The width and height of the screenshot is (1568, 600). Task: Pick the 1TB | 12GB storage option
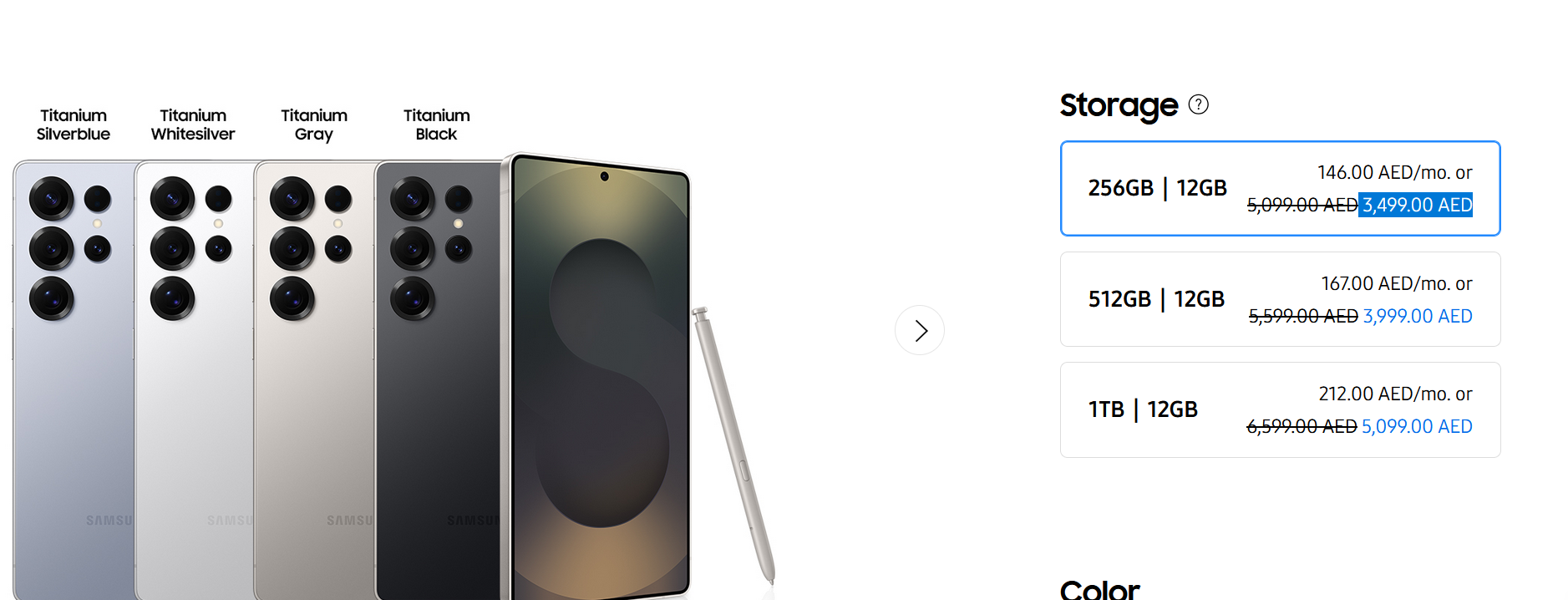click(1280, 409)
